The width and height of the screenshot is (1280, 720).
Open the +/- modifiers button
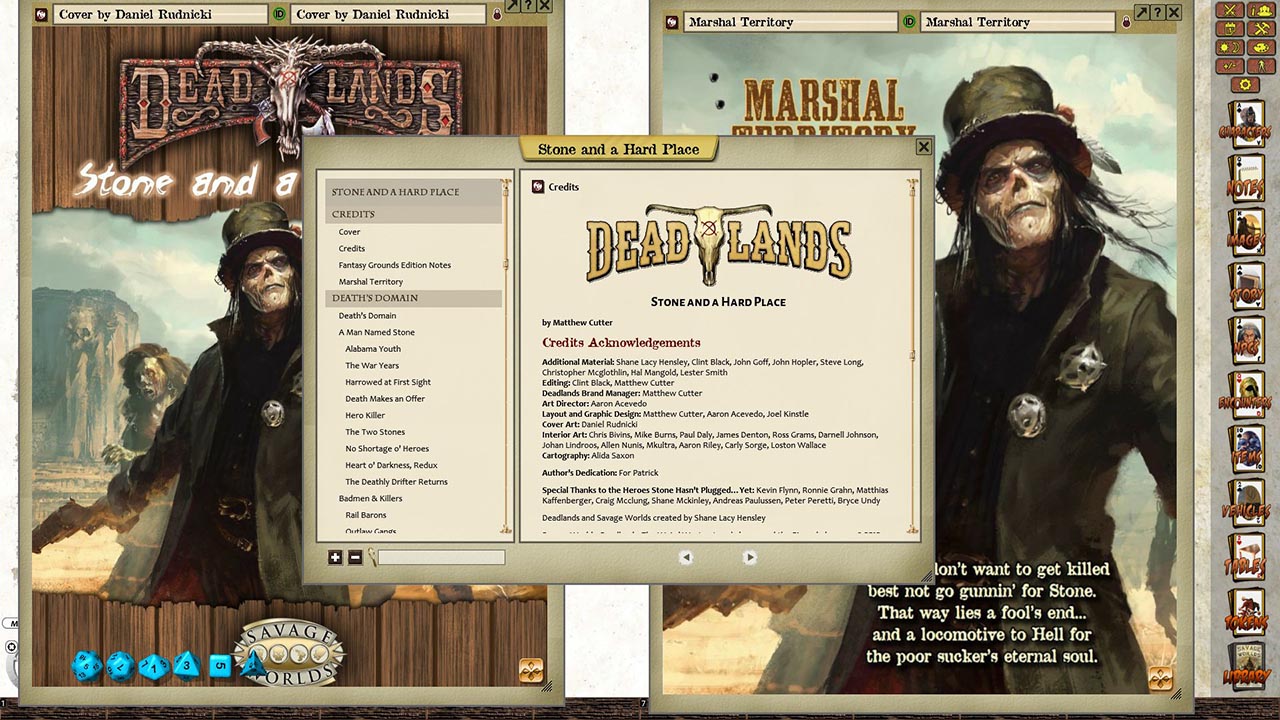click(x=1232, y=65)
